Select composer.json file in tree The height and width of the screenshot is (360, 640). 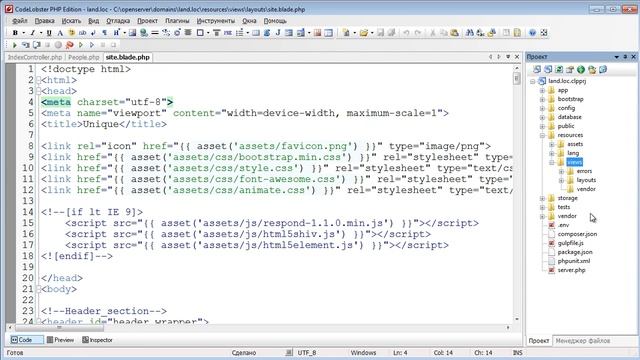pyautogui.click(x=577, y=234)
